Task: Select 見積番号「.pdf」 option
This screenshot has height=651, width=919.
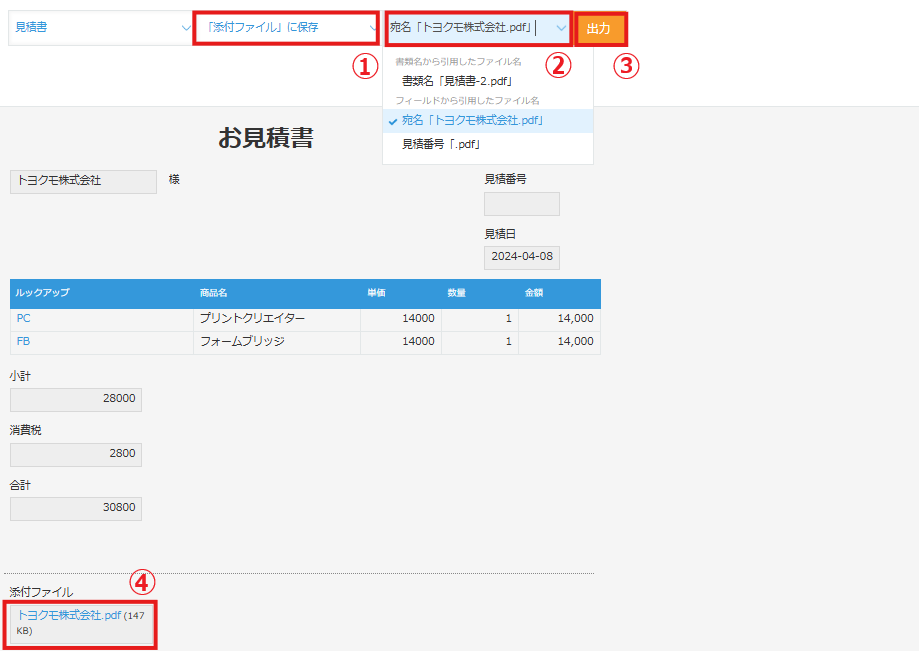Action: (488, 144)
